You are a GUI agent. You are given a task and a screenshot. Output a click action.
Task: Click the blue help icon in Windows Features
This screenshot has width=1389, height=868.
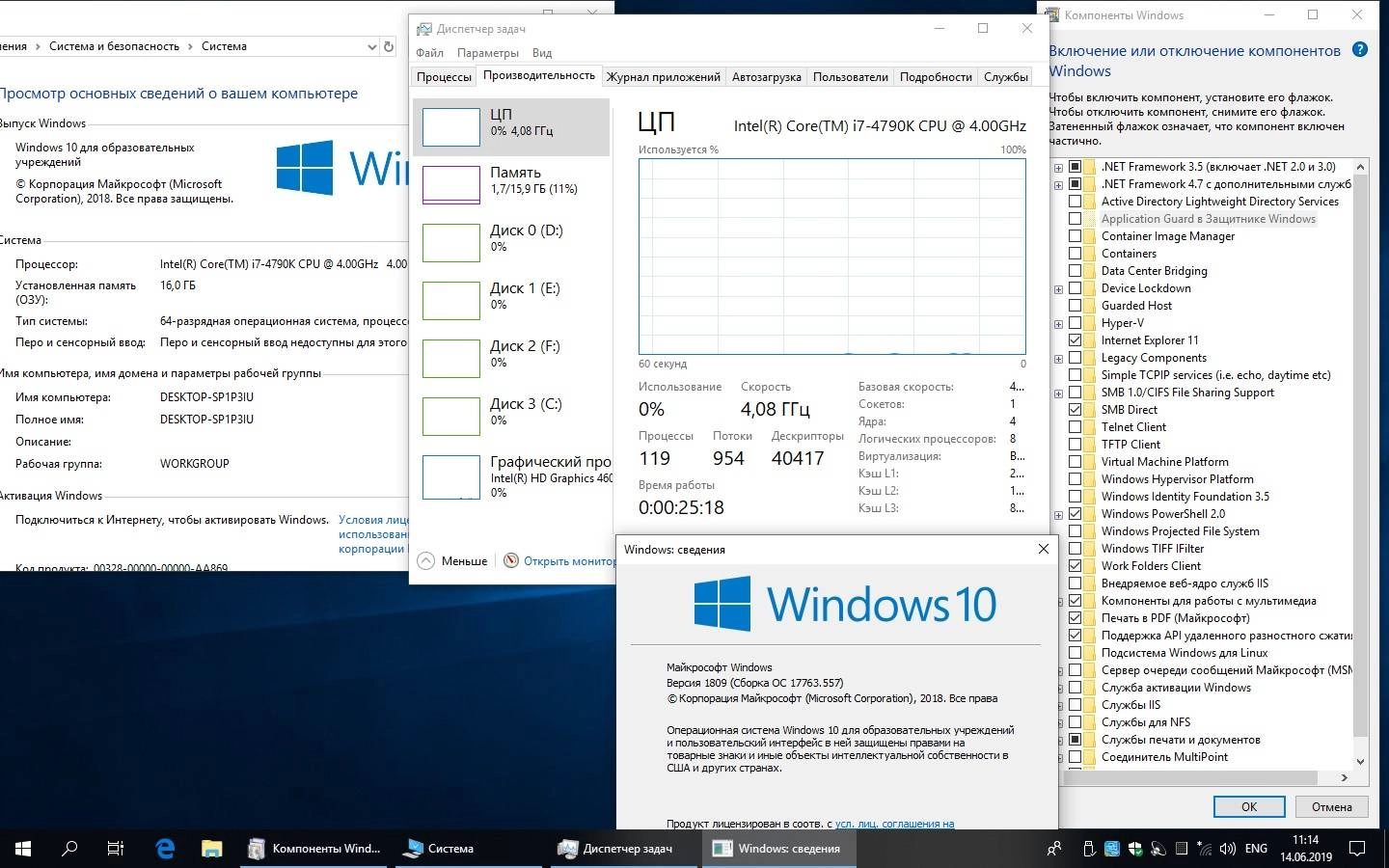click(1360, 50)
